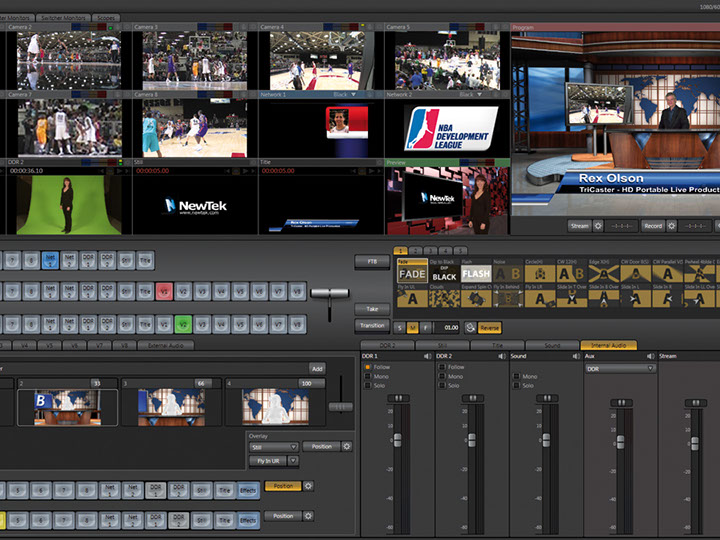This screenshot has height=540, width=720.
Task: Enable Solo on Sound channel
Action: coord(516,385)
